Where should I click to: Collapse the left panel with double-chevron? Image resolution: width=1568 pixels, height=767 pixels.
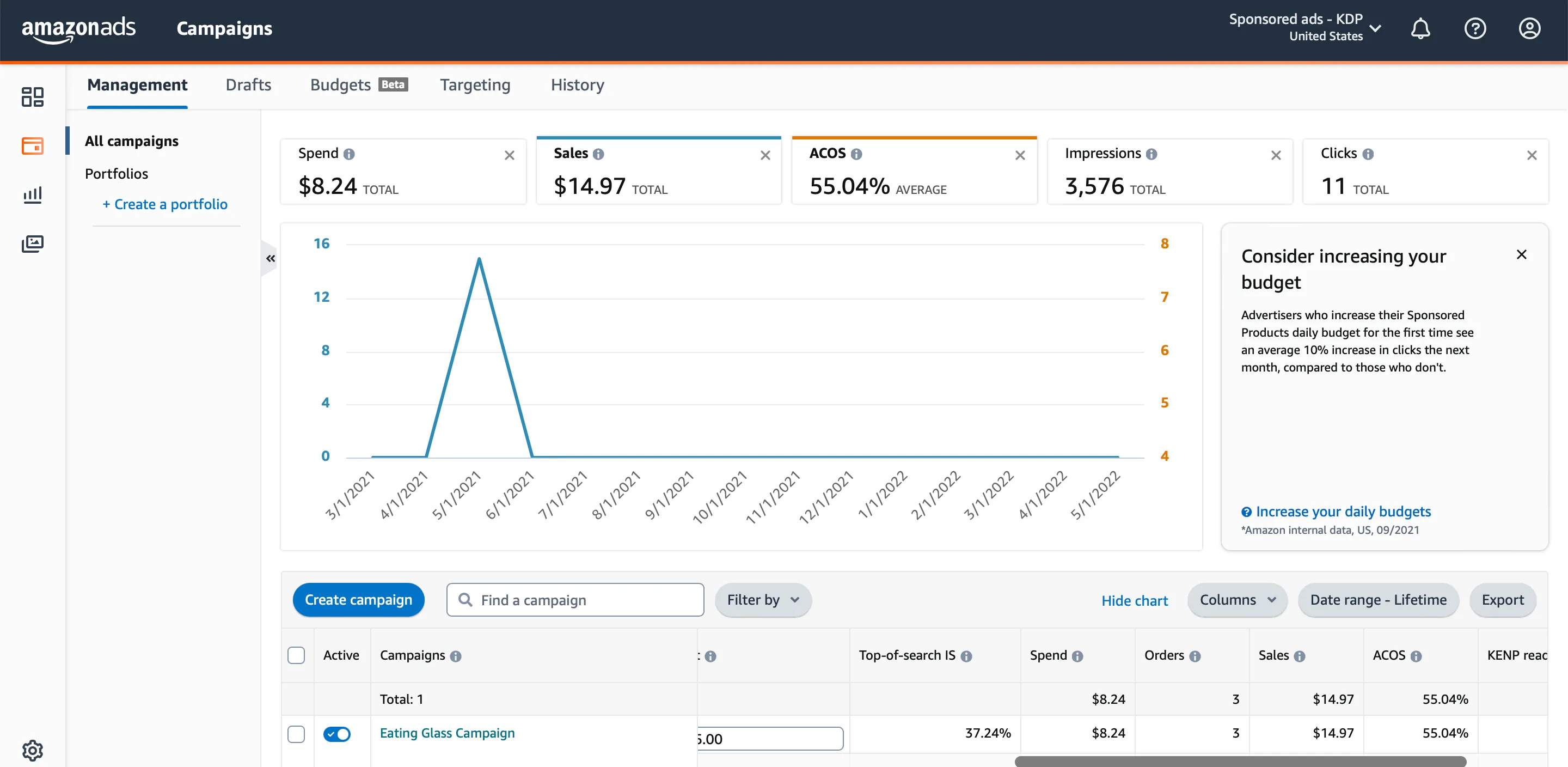tap(270, 258)
